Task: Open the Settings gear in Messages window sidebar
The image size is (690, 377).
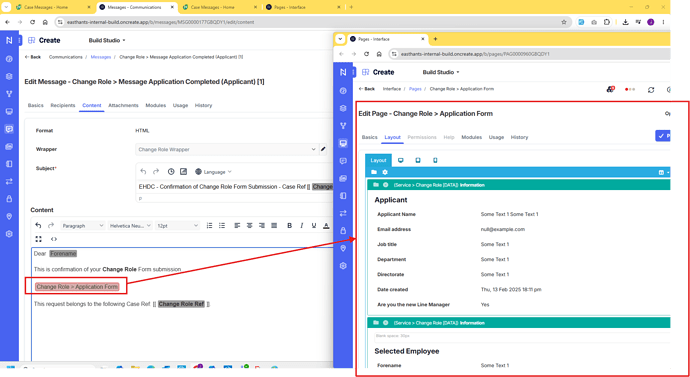Action: [x=9, y=234]
